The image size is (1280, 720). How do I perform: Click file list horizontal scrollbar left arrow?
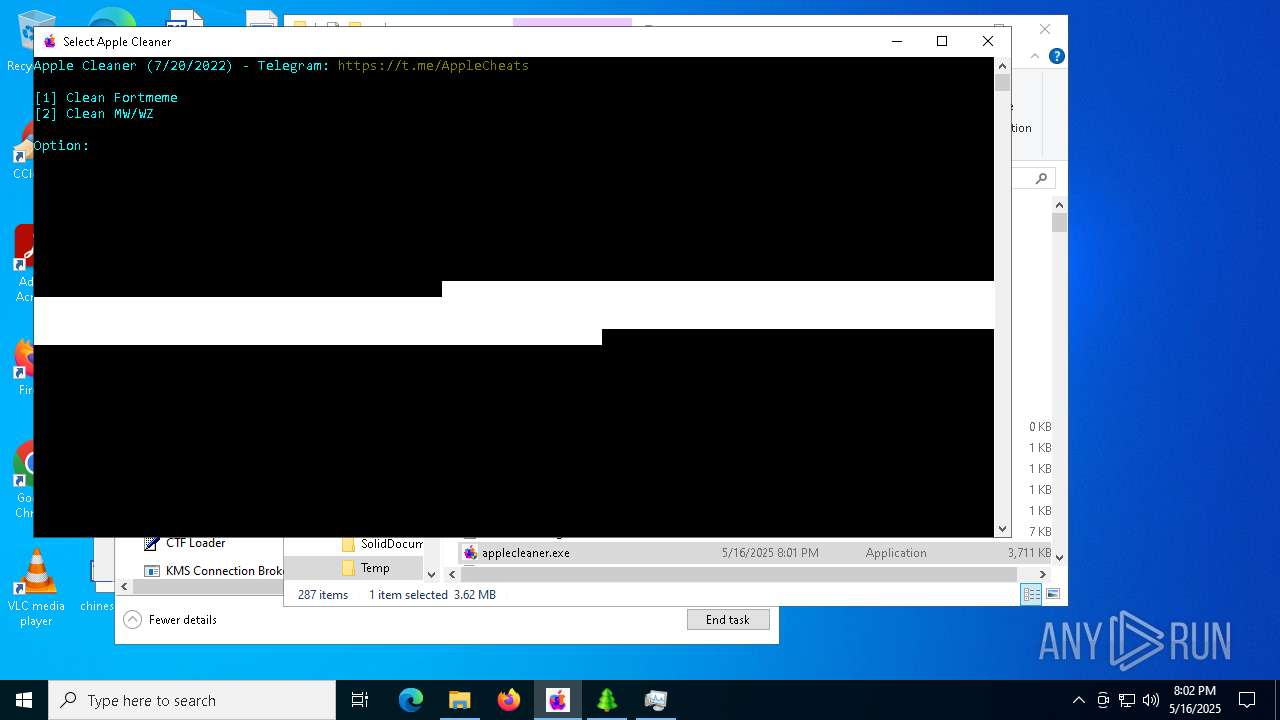click(x=452, y=574)
